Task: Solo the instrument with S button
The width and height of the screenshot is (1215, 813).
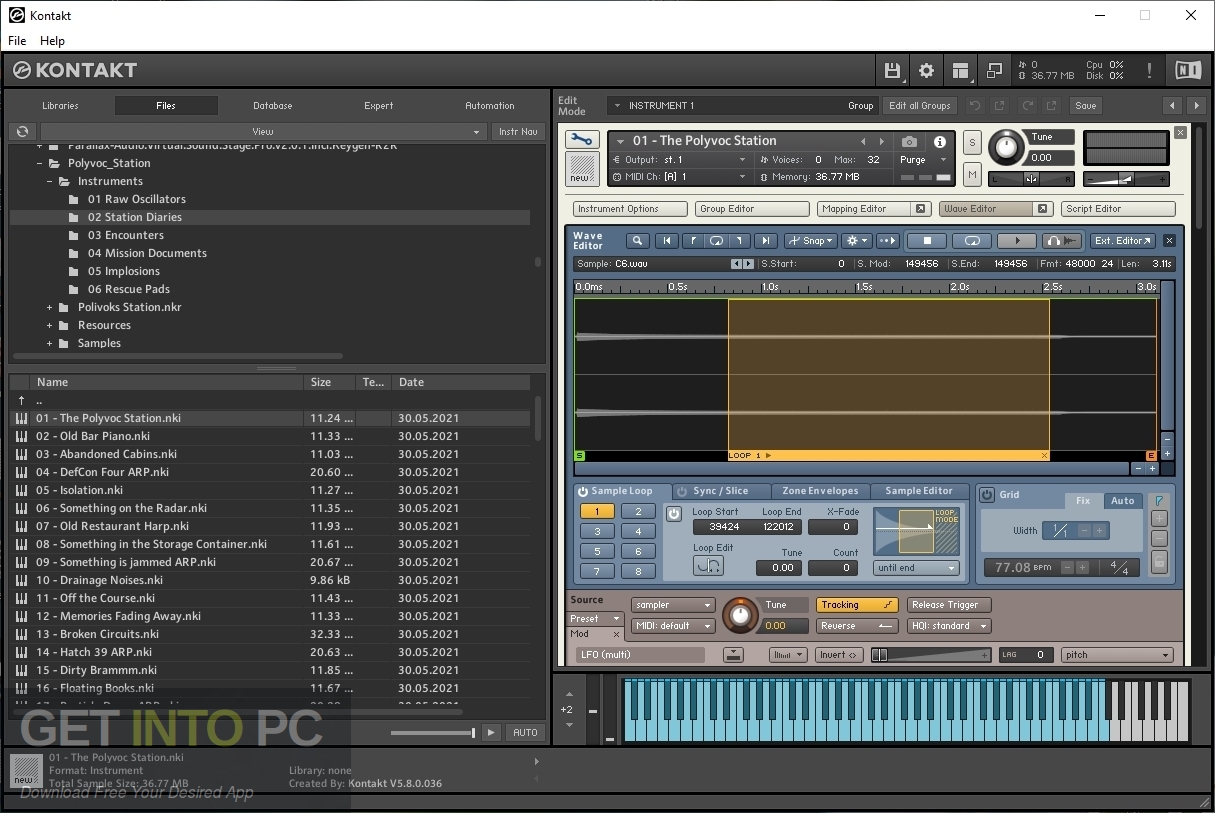Action: (x=972, y=143)
